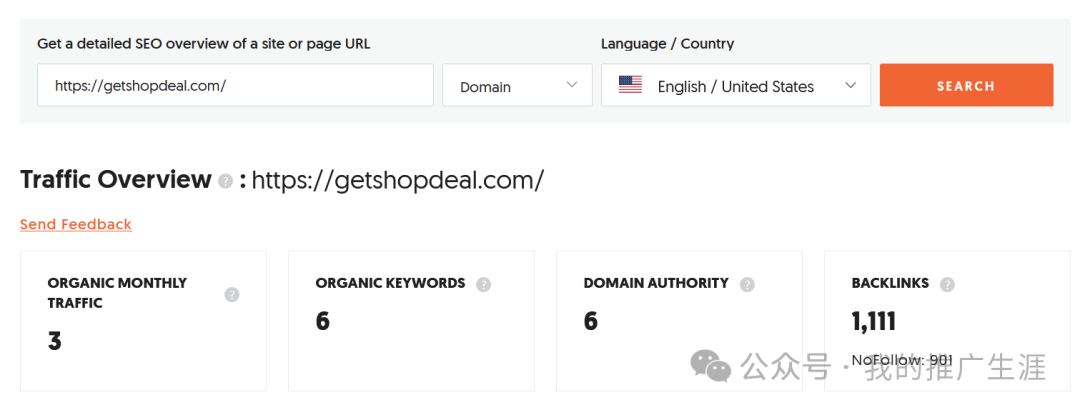1080x410 pixels.
Task: Click the Traffic Overview heading text
Action: [116, 180]
